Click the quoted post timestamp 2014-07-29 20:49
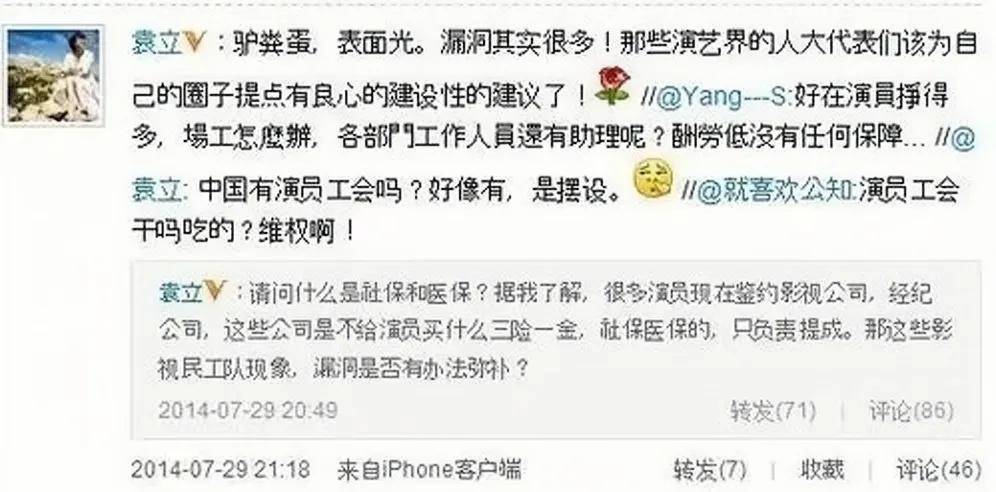Viewport: 996px width, 492px height. pyautogui.click(x=248, y=410)
